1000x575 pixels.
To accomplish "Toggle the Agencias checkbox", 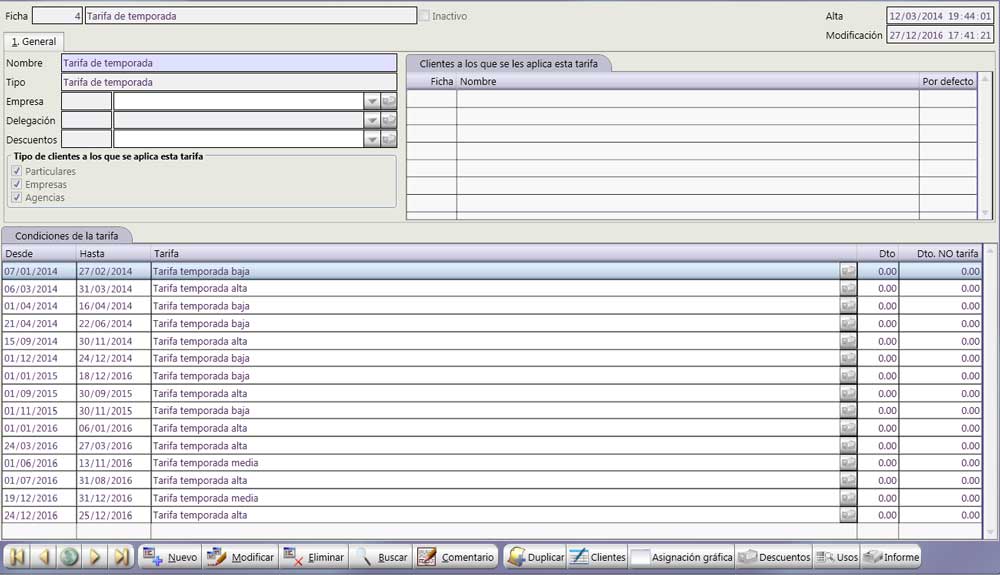I will 17,198.
